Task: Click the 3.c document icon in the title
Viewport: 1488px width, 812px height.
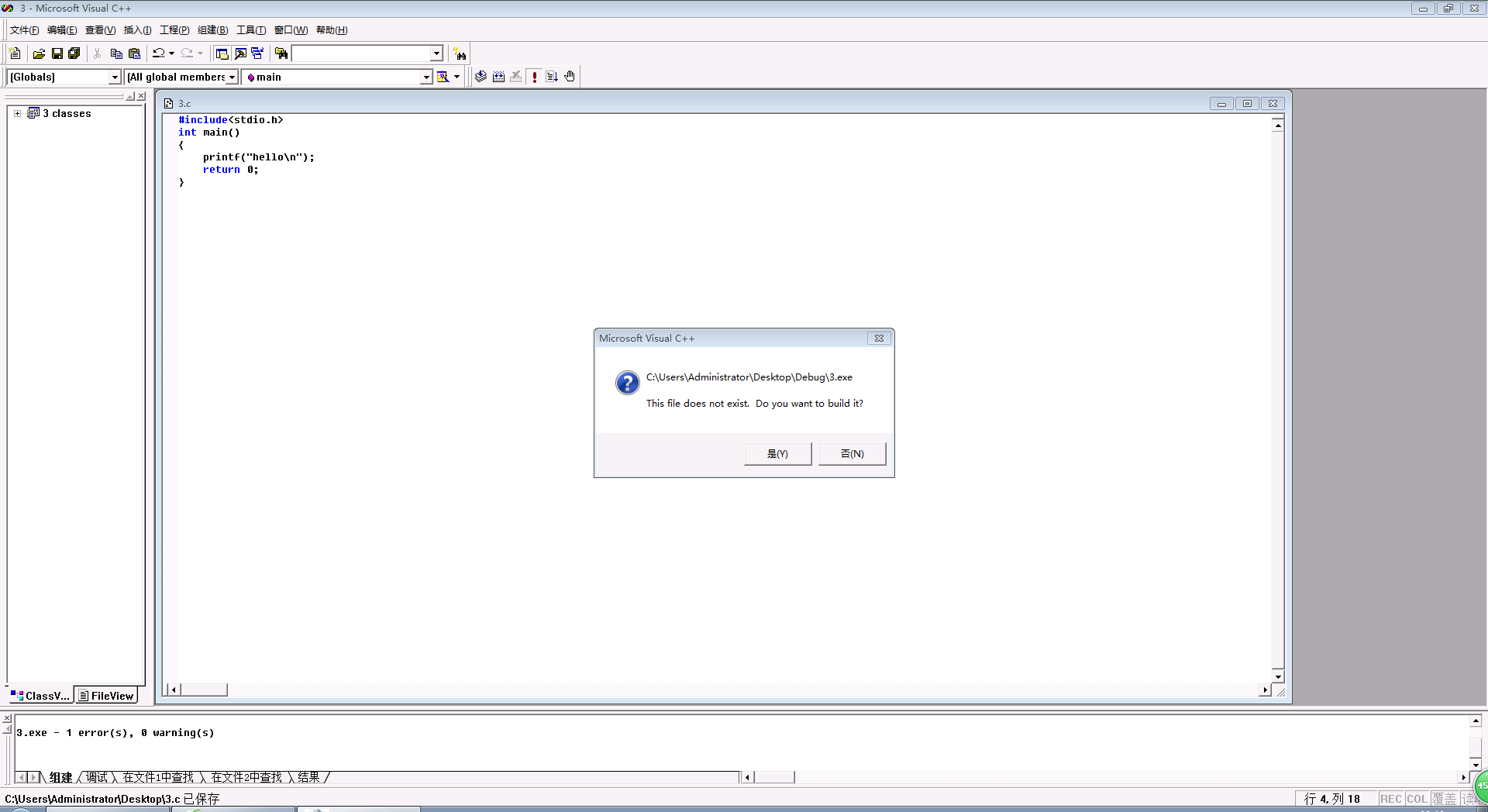Action: click(x=168, y=103)
